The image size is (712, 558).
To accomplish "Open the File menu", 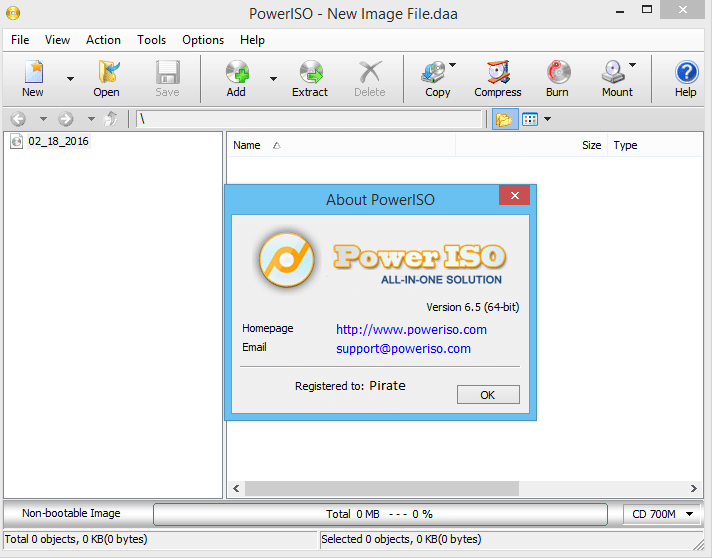I will (20, 40).
